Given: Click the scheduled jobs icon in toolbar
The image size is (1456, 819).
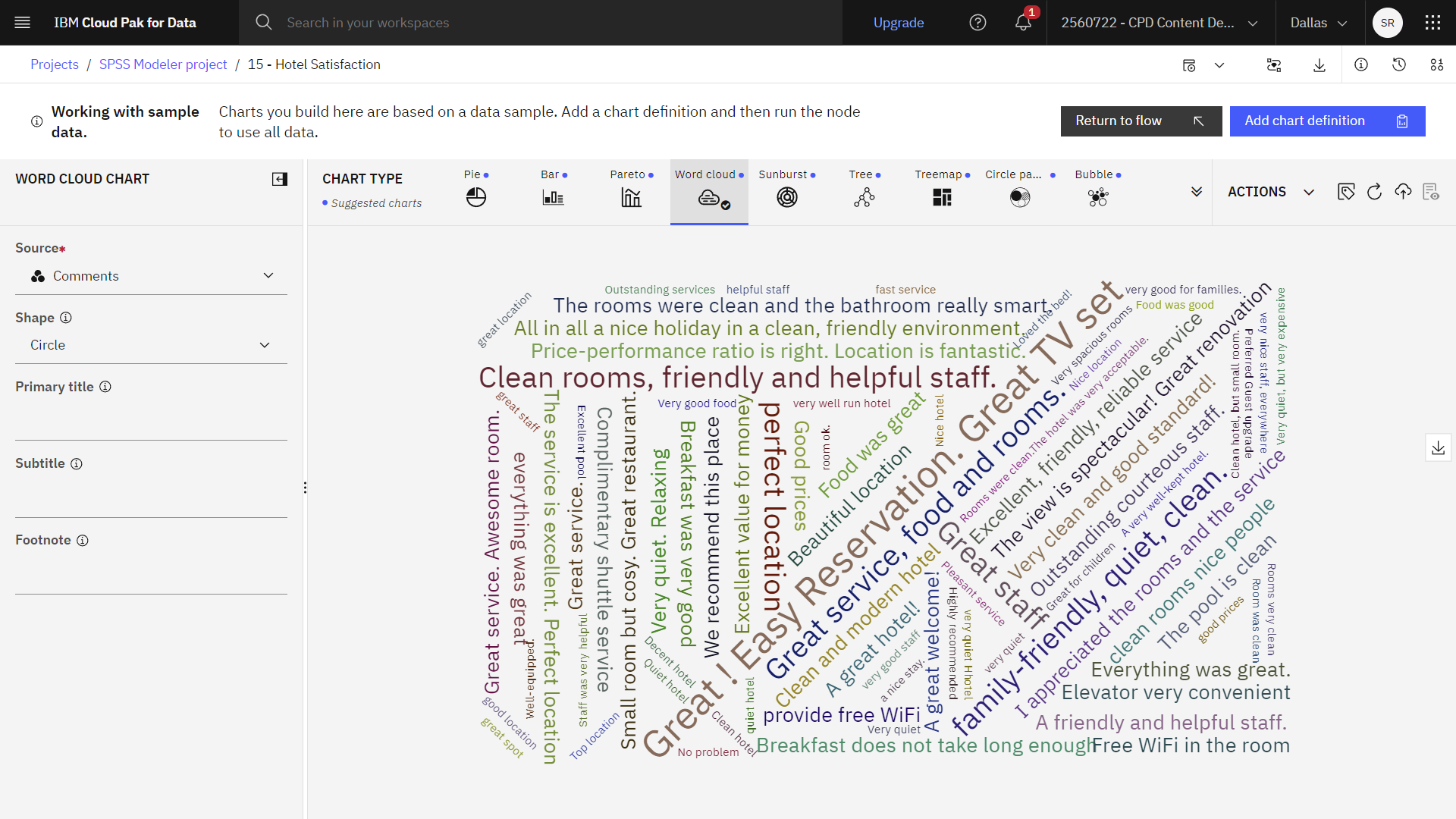Looking at the screenshot, I should pyautogui.click(x=1189, y=65).
